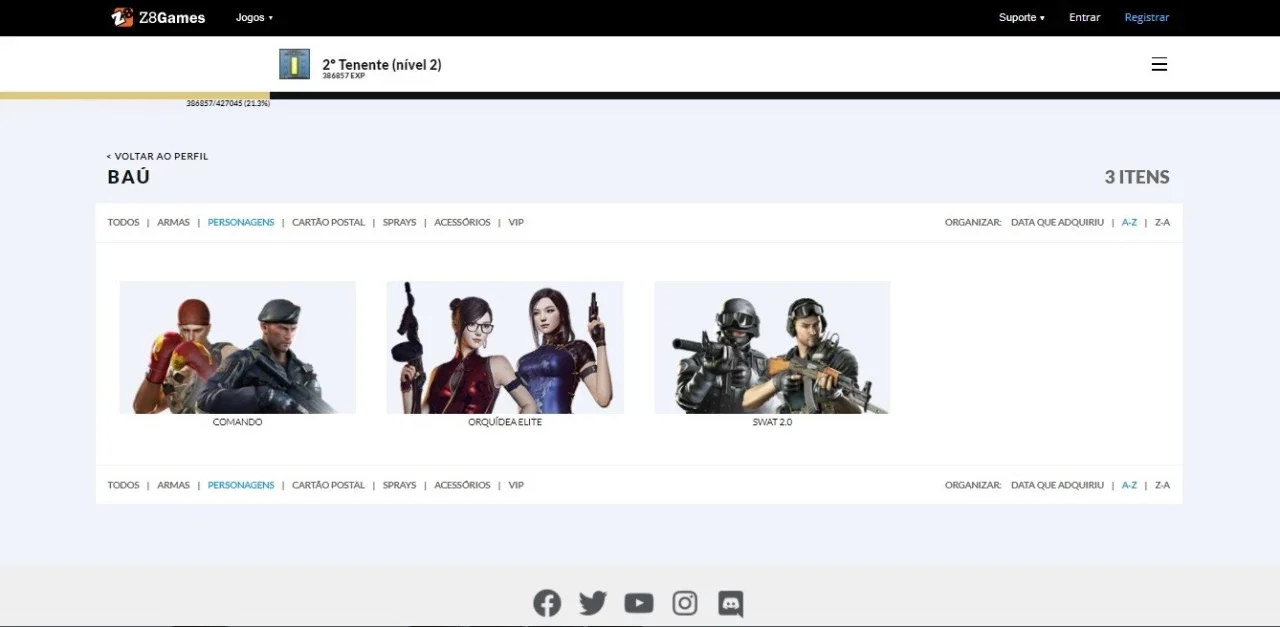Click the SWAT 2.0 item label
Viewport: 1280px width, 627px height.
tap(772, 422)
